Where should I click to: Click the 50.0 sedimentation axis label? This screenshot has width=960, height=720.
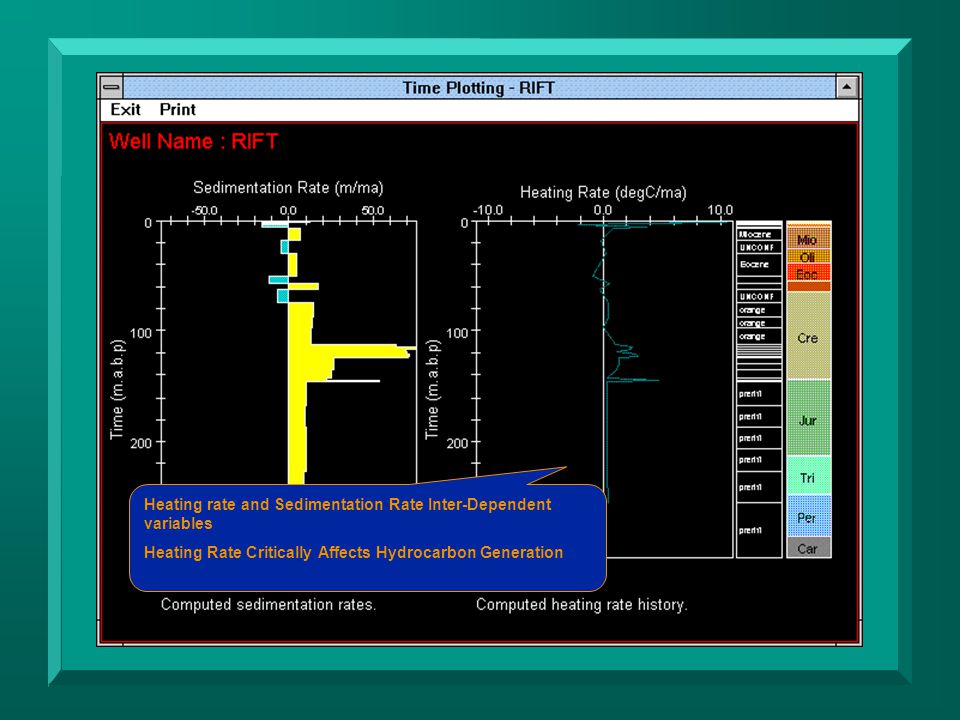click(372, 210)
